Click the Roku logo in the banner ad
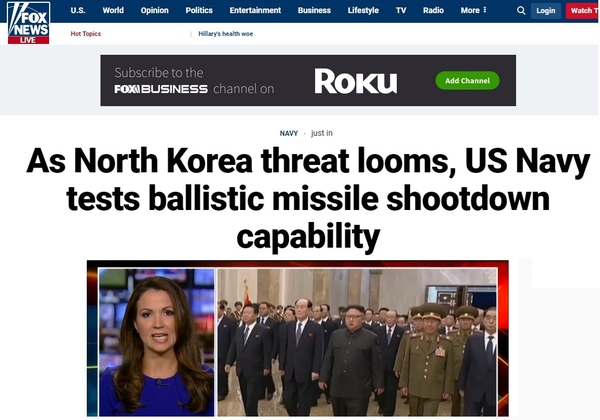Viewport: 600px width, 420px height. click(356, 81)
